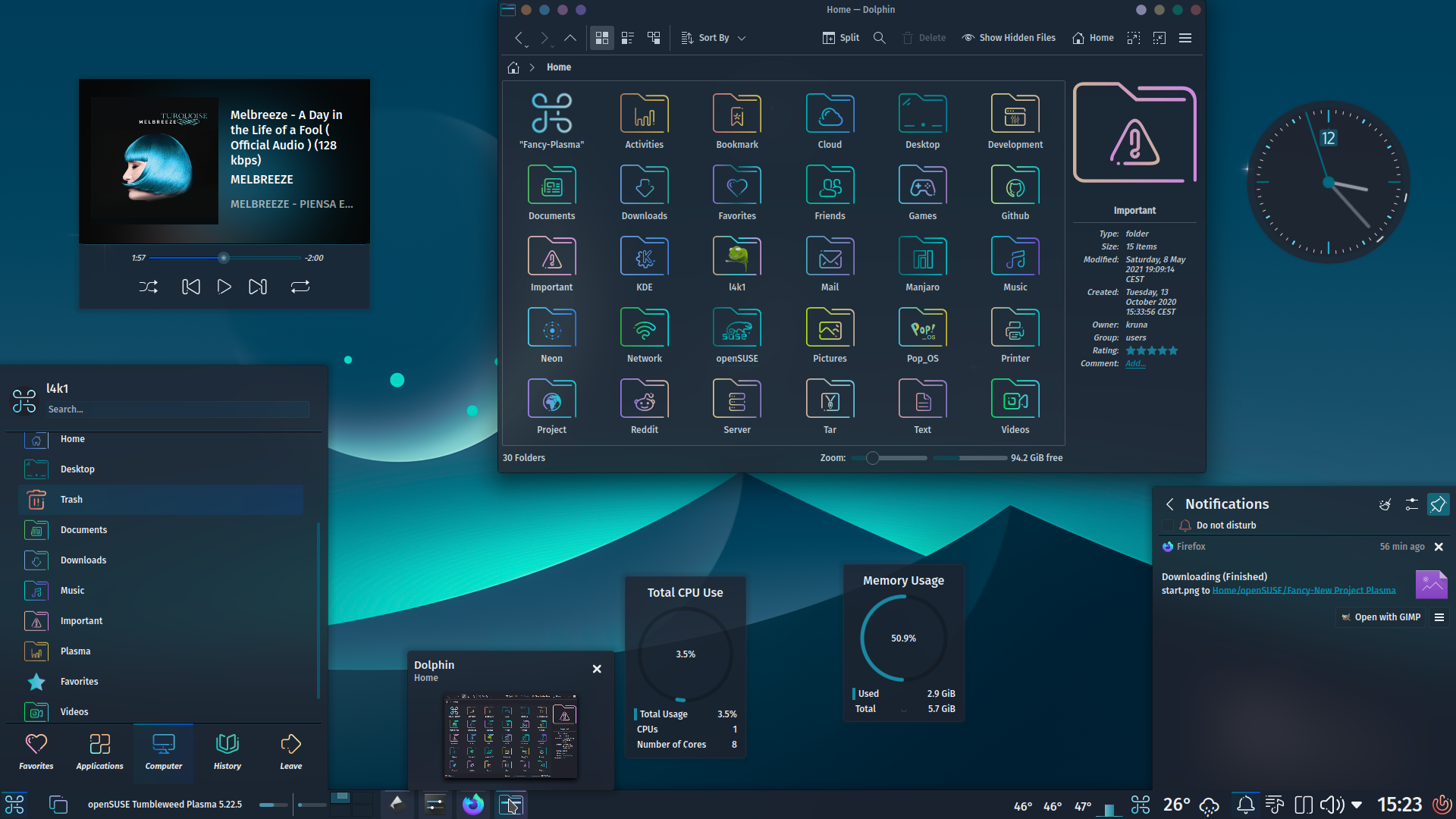Expand the breadcrumb chevron after the home icon
Screen dimensions: 1456x819
(532, 67)
